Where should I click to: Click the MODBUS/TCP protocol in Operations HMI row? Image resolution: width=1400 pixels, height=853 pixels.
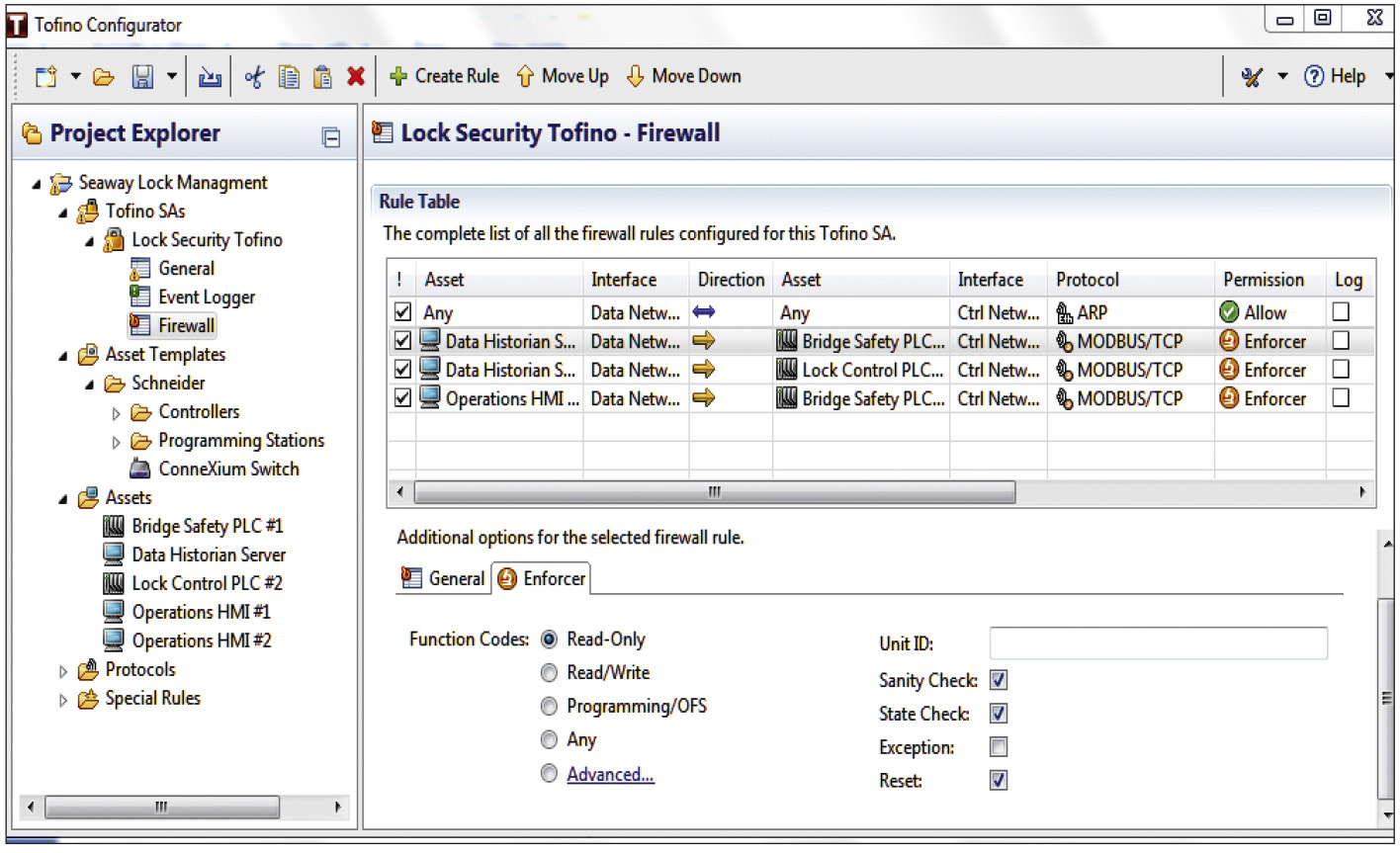tap(1119, 398)
